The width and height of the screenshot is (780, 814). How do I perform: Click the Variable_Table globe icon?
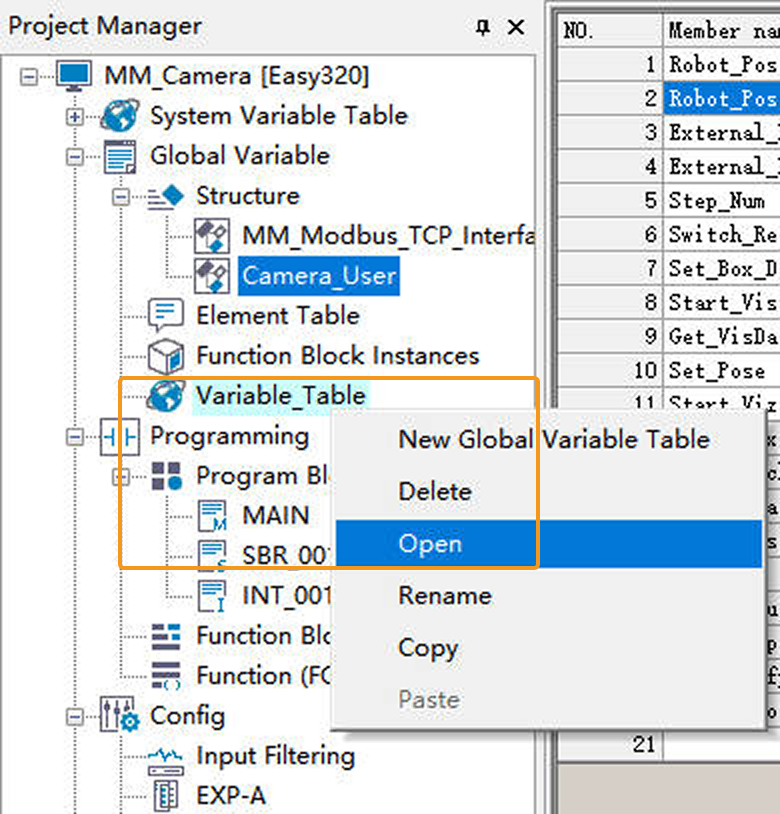click(165, 396)
